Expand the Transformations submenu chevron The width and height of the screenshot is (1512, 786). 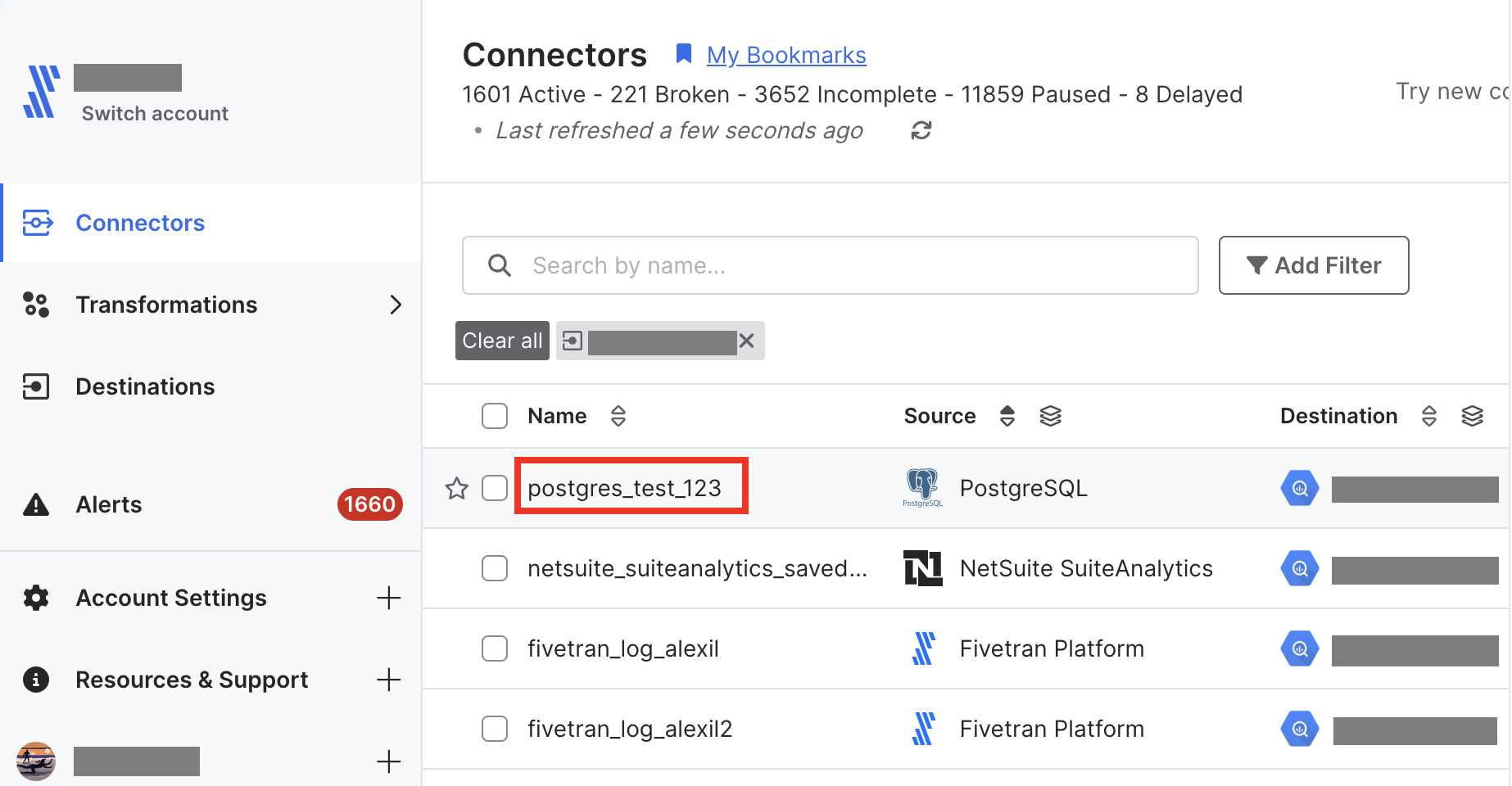(396, 305)
